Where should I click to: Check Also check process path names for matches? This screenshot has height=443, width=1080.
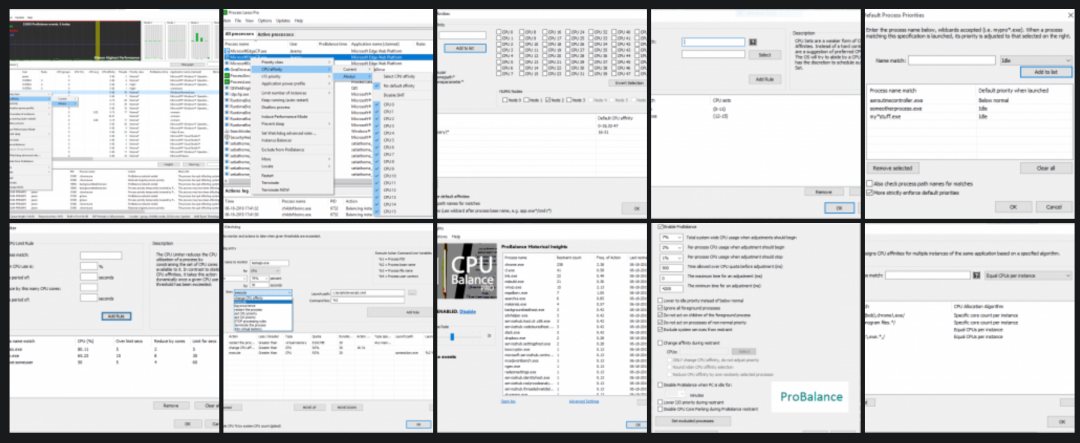(870, 184)
